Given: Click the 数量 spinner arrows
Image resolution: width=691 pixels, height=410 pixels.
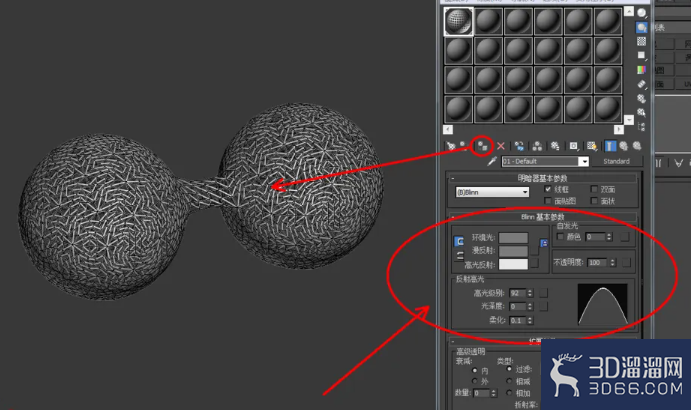Looking at the screenshot, I should click(494, 392).
